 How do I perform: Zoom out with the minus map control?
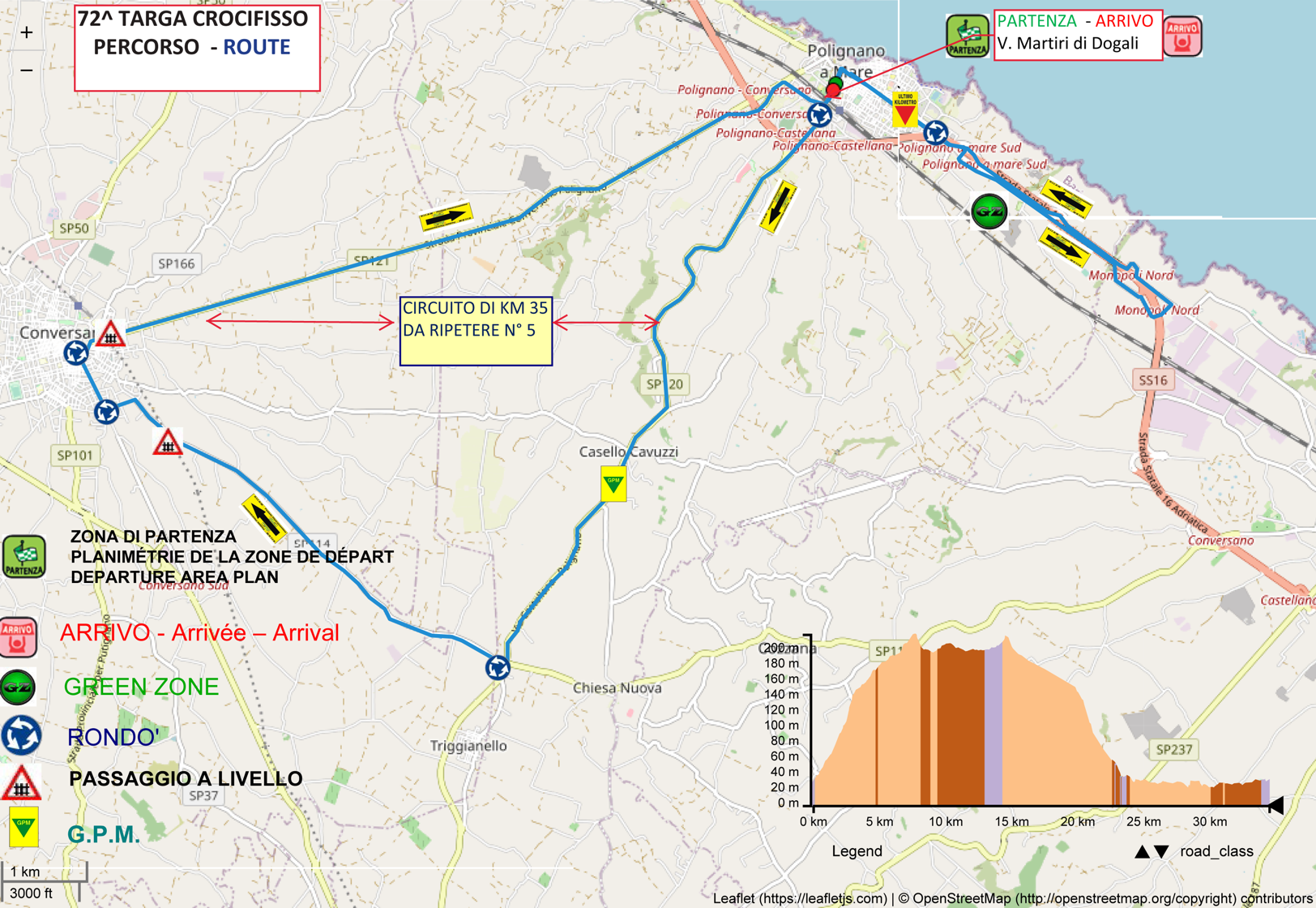click(x=27, y=71)
